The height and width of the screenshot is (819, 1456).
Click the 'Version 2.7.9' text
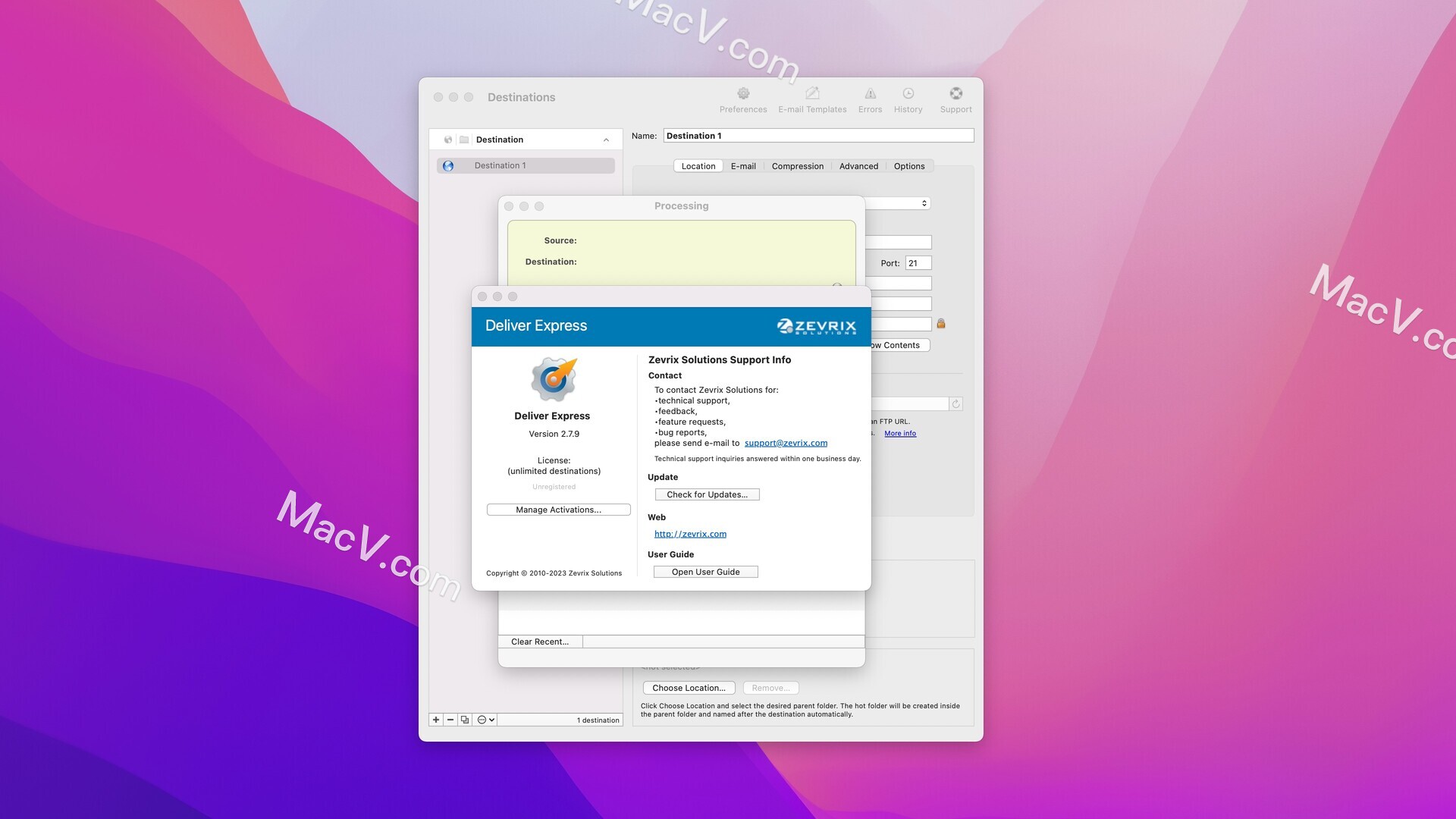[554, 434]
